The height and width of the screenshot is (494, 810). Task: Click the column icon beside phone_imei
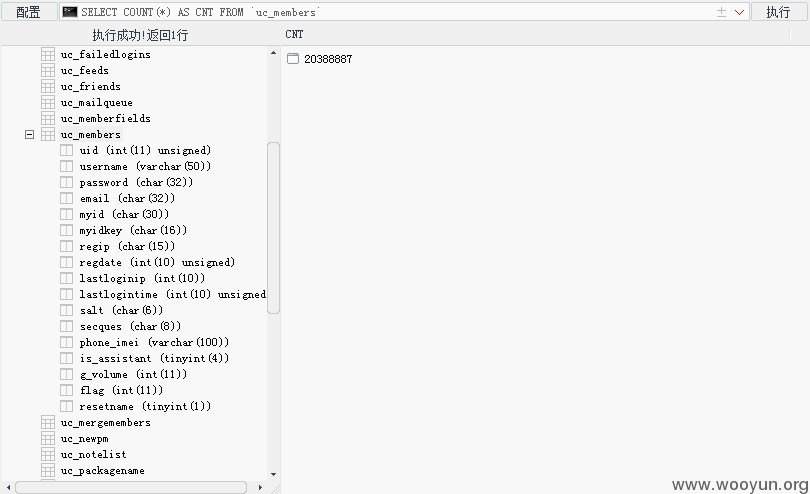click(x=66, y=343)
